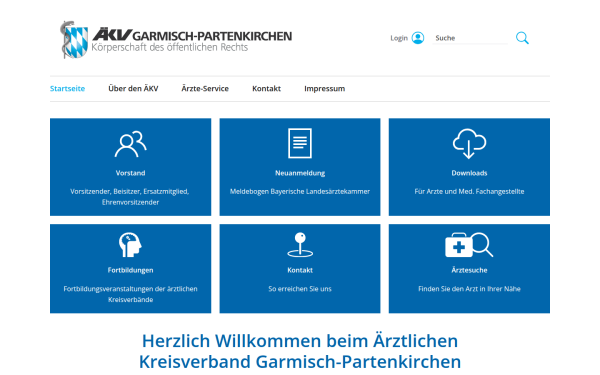Click the ÄKV Garmisch-Partenkirchen crest logo

[74, 40]
